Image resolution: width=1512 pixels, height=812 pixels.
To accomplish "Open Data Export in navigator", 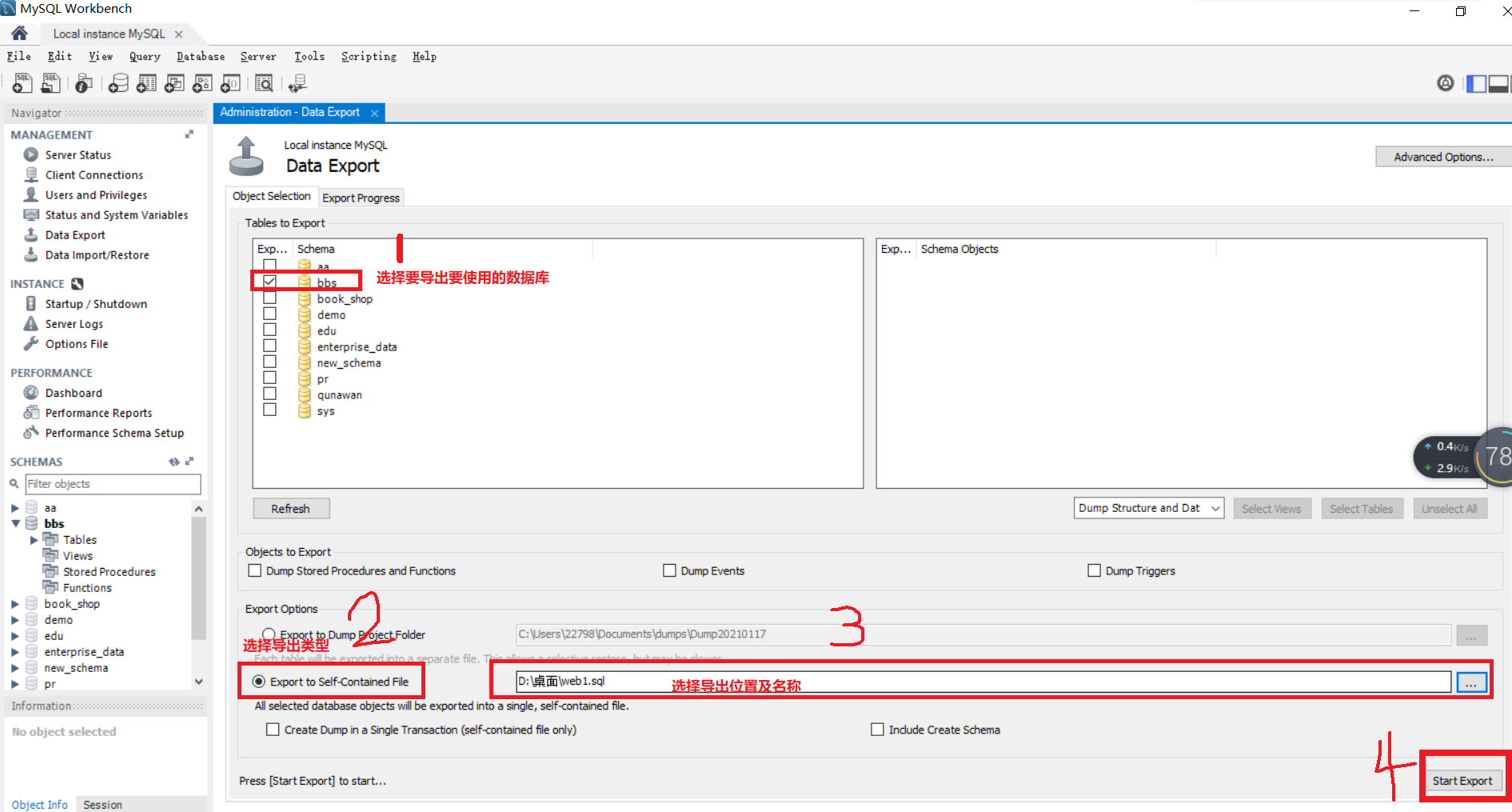I will click(x=74, y=235).
